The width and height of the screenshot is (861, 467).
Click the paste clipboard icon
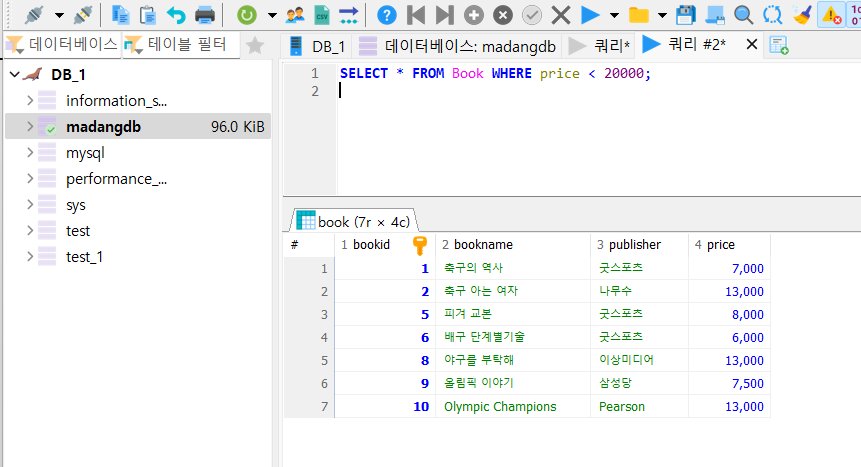(148, 15)
